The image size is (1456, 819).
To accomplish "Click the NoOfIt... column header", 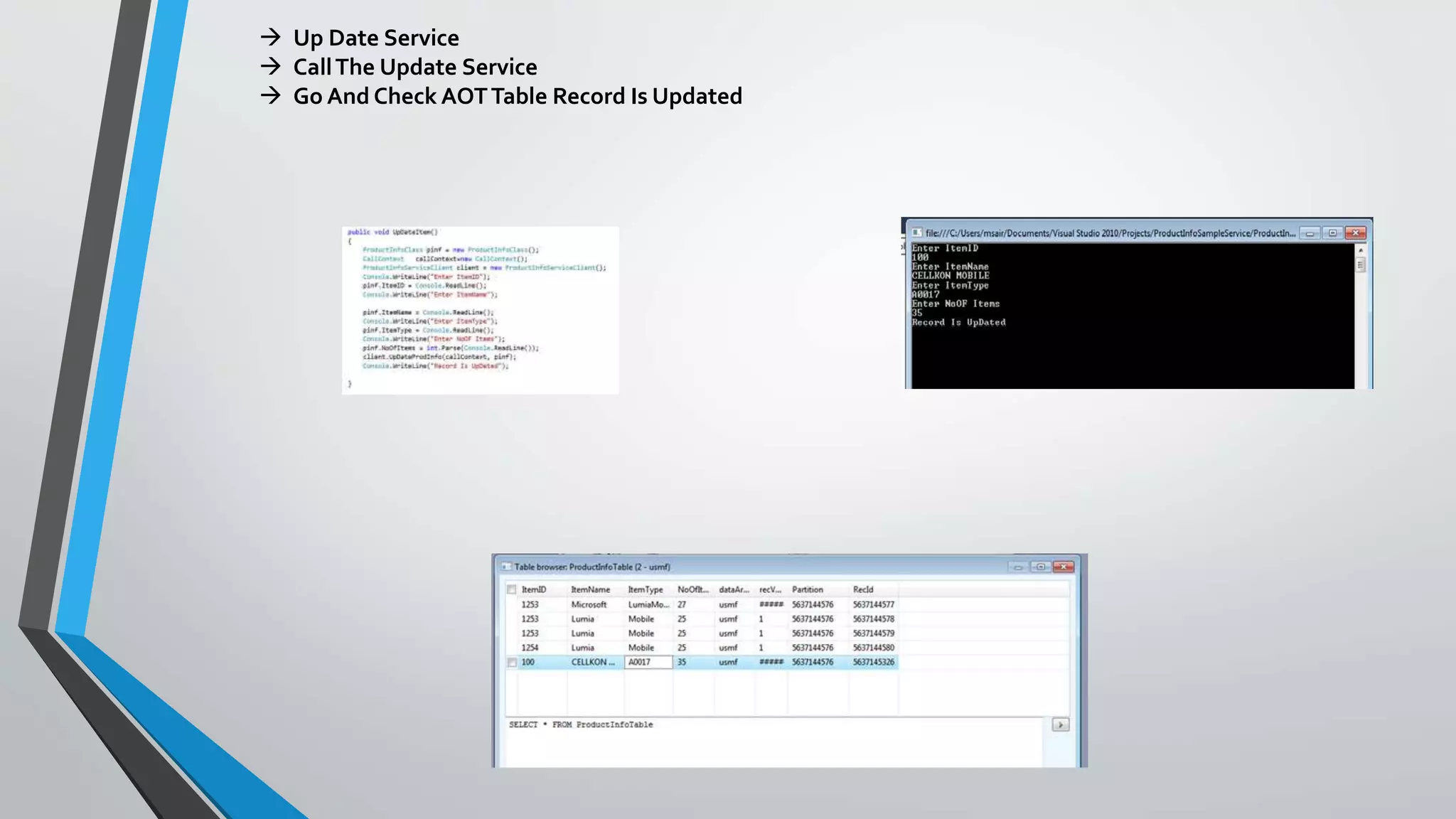I will tap(693, 589).
